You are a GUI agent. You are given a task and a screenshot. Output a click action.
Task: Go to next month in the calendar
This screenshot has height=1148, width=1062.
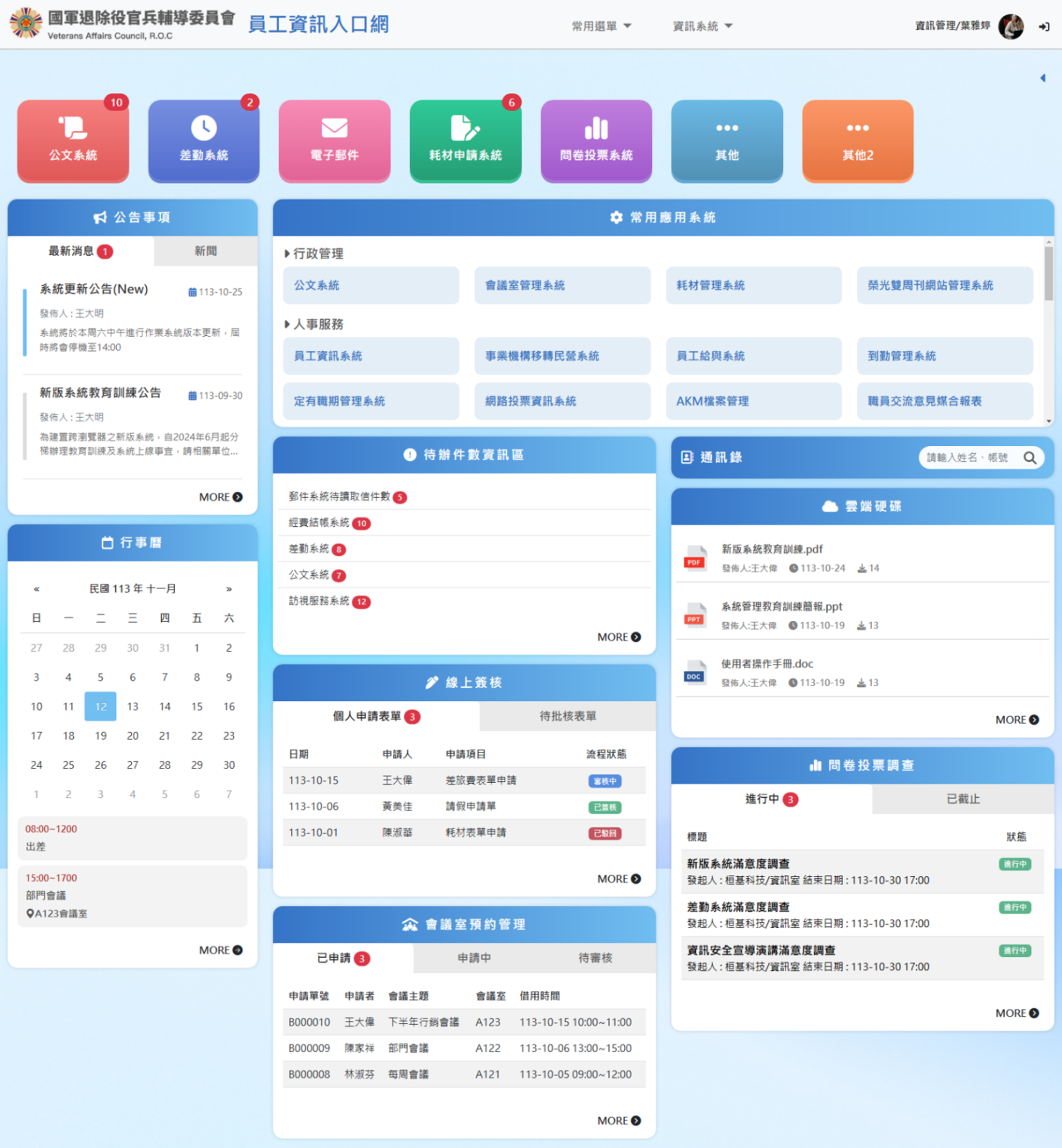(x=229, y=589)
